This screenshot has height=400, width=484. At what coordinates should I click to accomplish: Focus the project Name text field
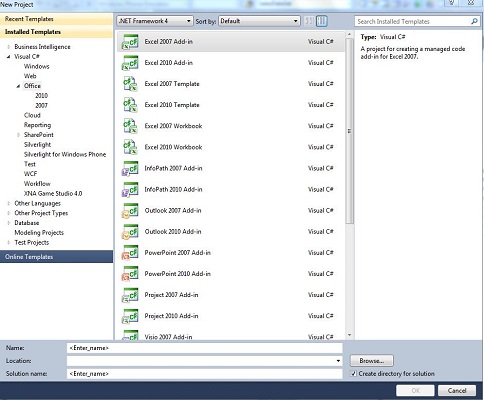pyautogui.click(x=204, y=348)
